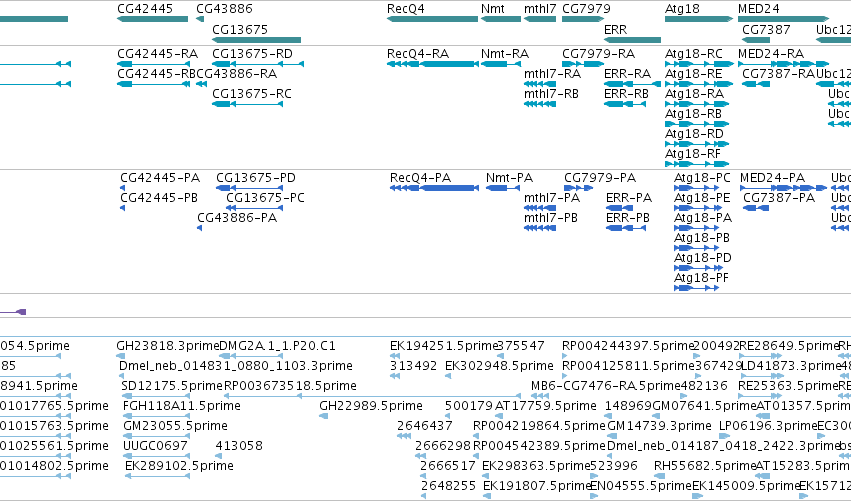The height and width of the screenshot is (501, 851).
Task: Click EST RP004219864.5prime
Action: click(x=539, y=426)
